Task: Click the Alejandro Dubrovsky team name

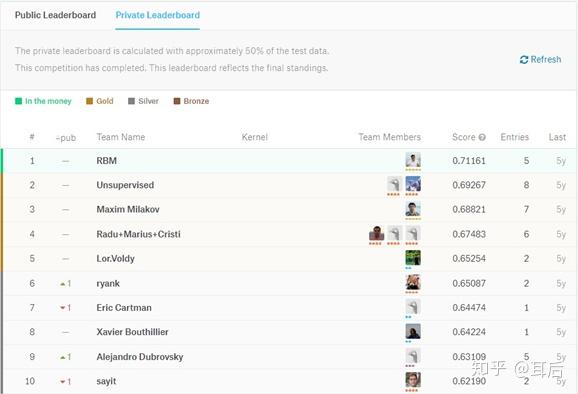Action: coord(140,357)
